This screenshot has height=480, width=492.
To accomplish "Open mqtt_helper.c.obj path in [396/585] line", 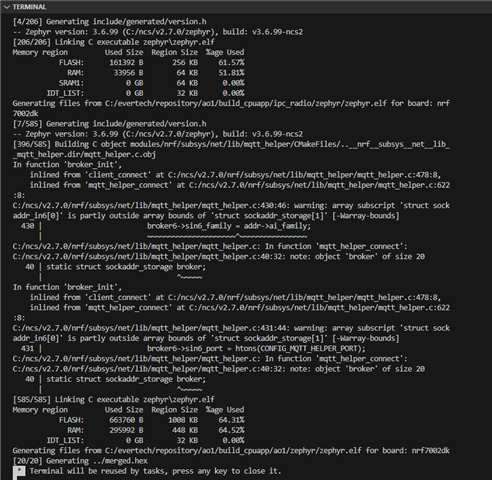I will [231, 149].
